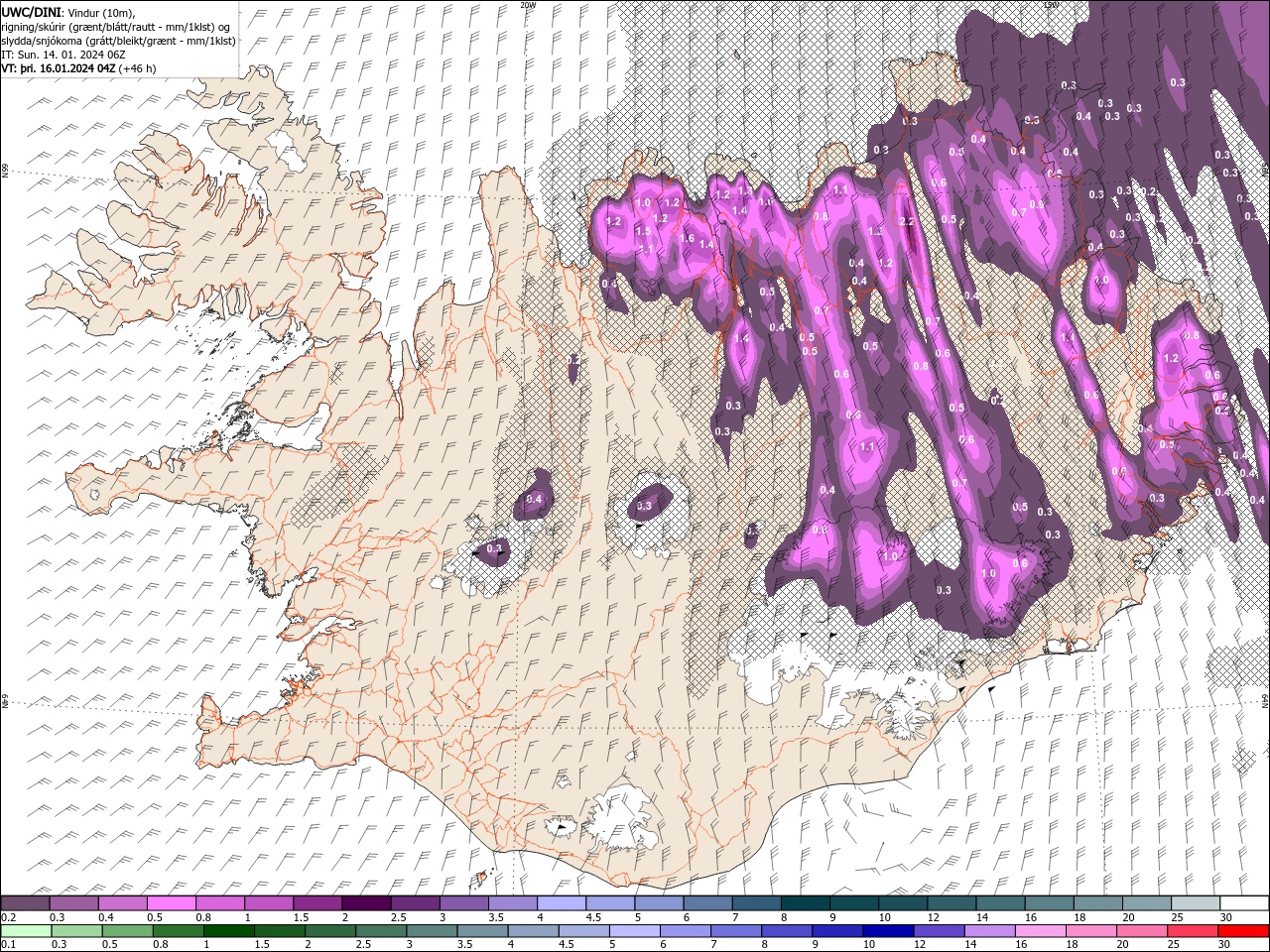Screen dimensions: 1270x952
Task: Select the palest green rain swatch for 0.1–0.3
Action: coord(26,931)
